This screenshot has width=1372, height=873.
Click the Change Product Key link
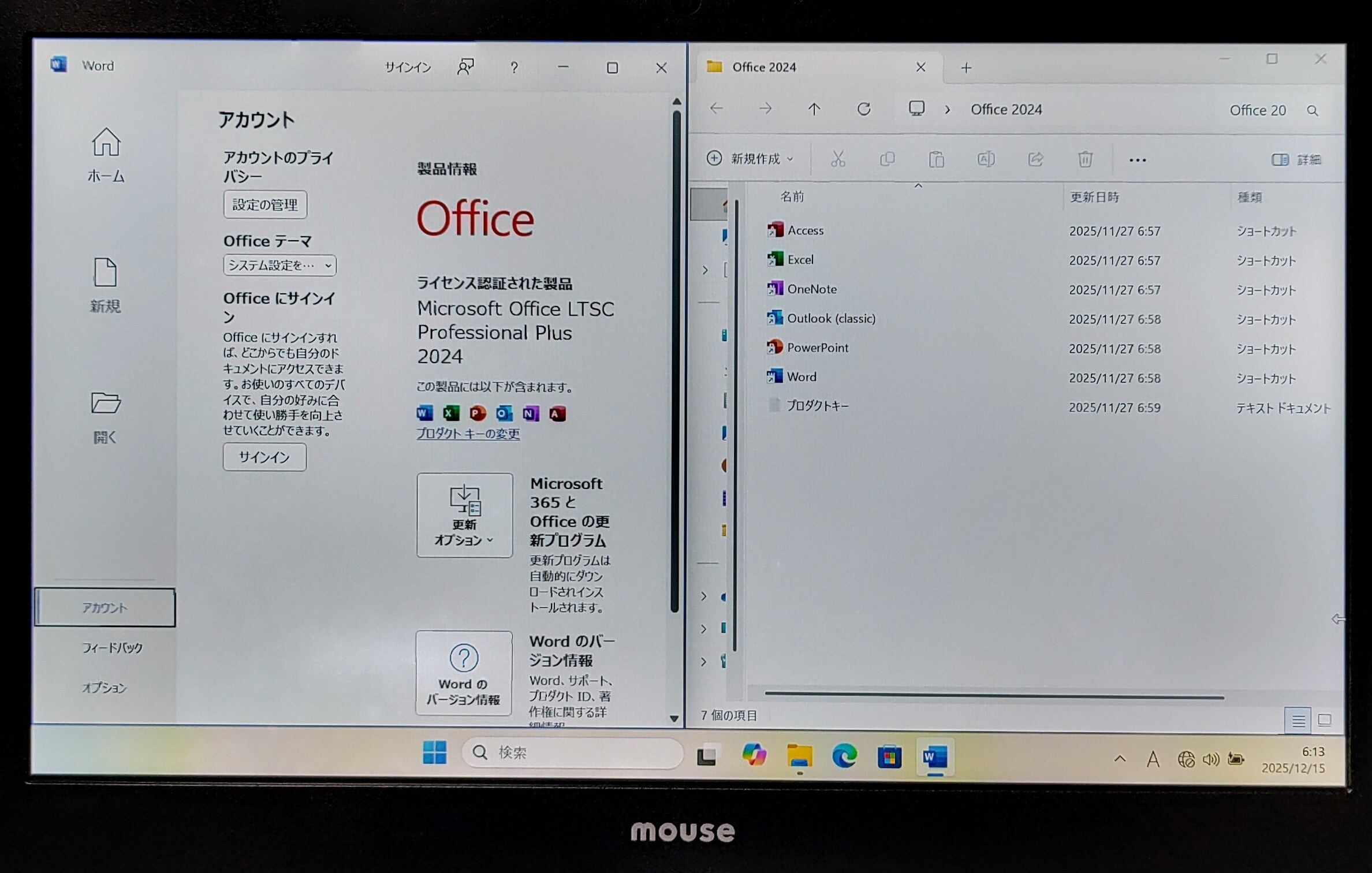point(468,434)
